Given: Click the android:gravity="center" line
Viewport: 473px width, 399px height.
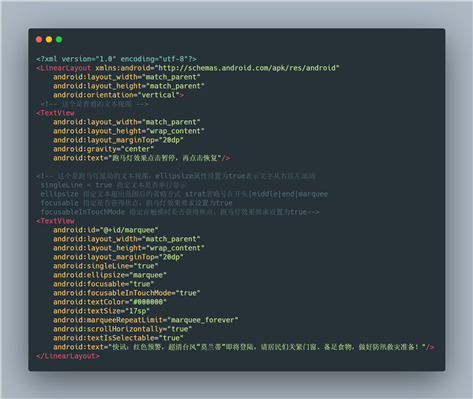Looking at the screenshot, I should click(x=103, y=149).
